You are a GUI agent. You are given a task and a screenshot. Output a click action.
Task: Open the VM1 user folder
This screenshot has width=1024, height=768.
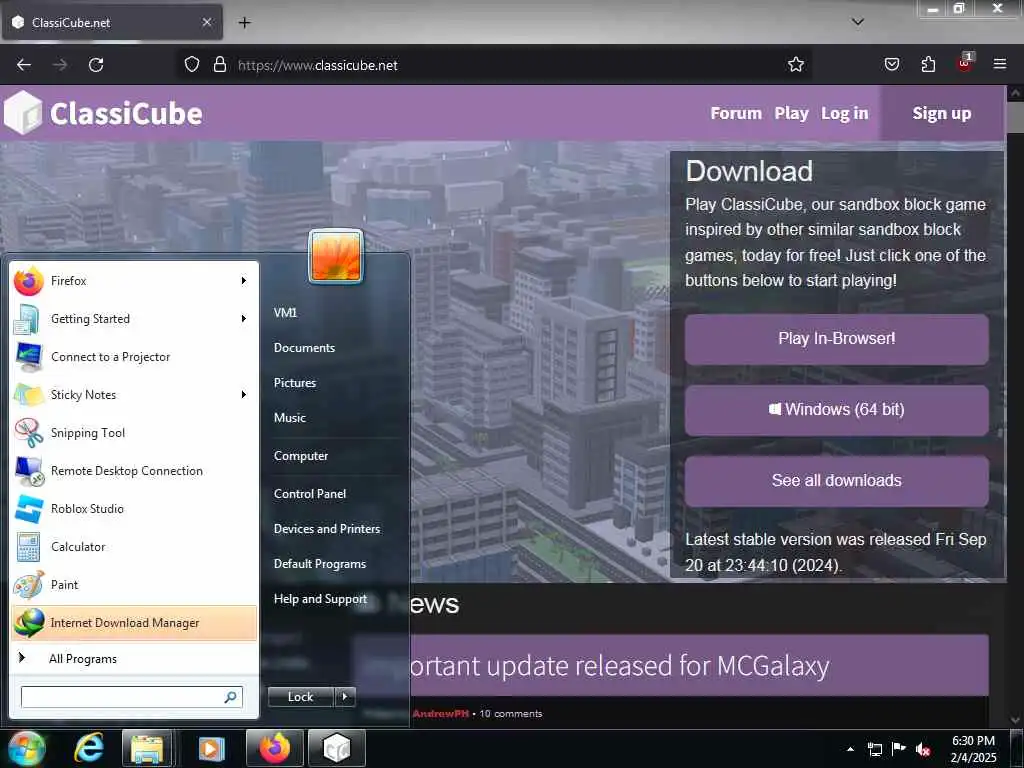click(285, 313)
